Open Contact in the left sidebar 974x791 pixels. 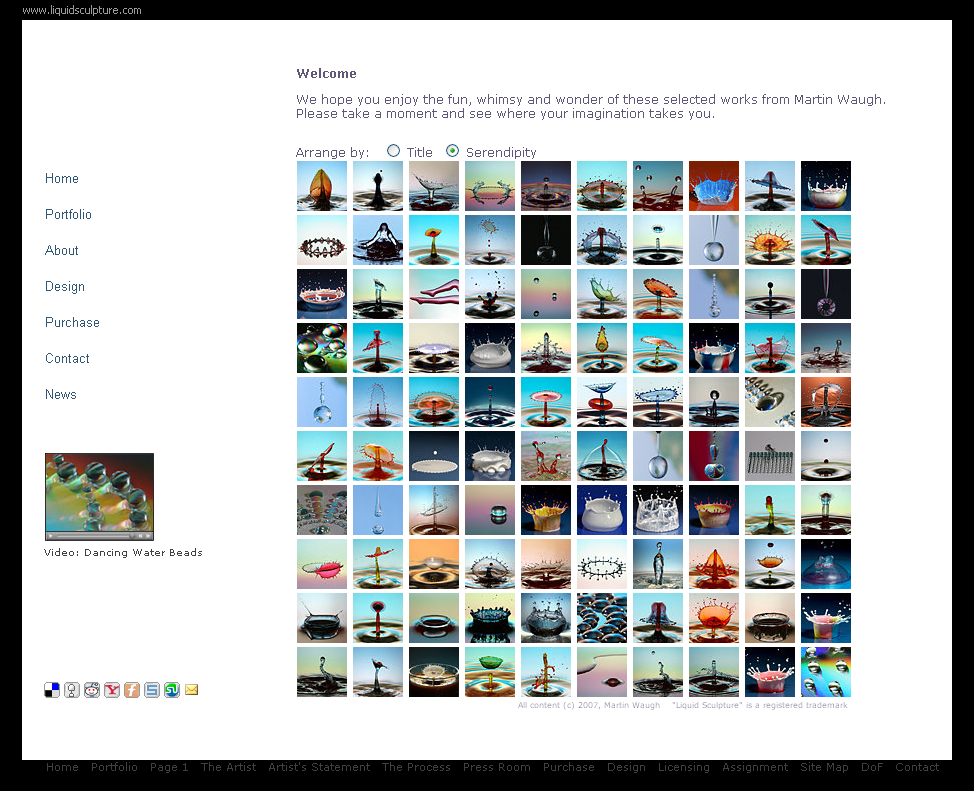(67, 359)
